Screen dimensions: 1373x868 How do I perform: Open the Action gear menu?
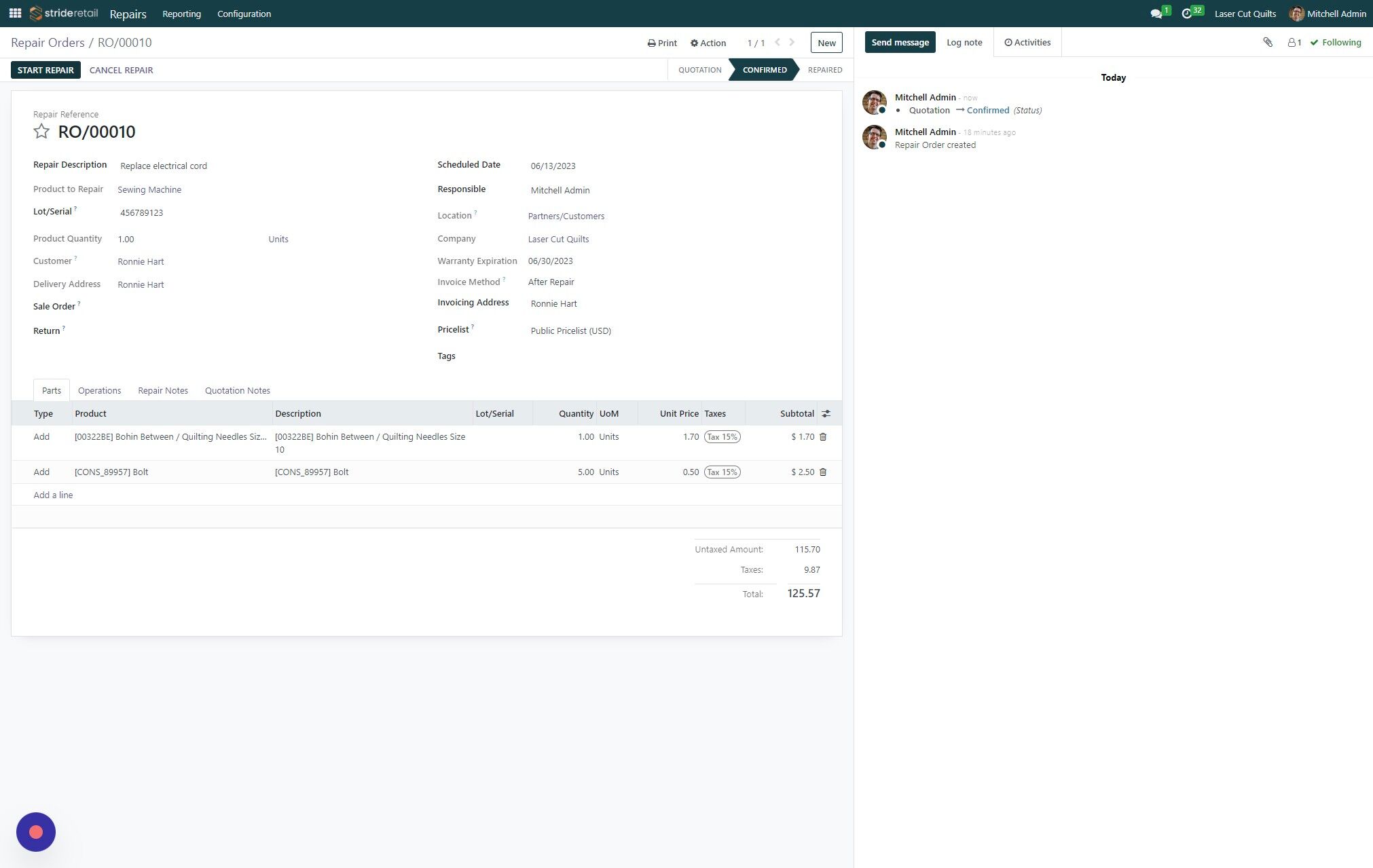(708, 43)
